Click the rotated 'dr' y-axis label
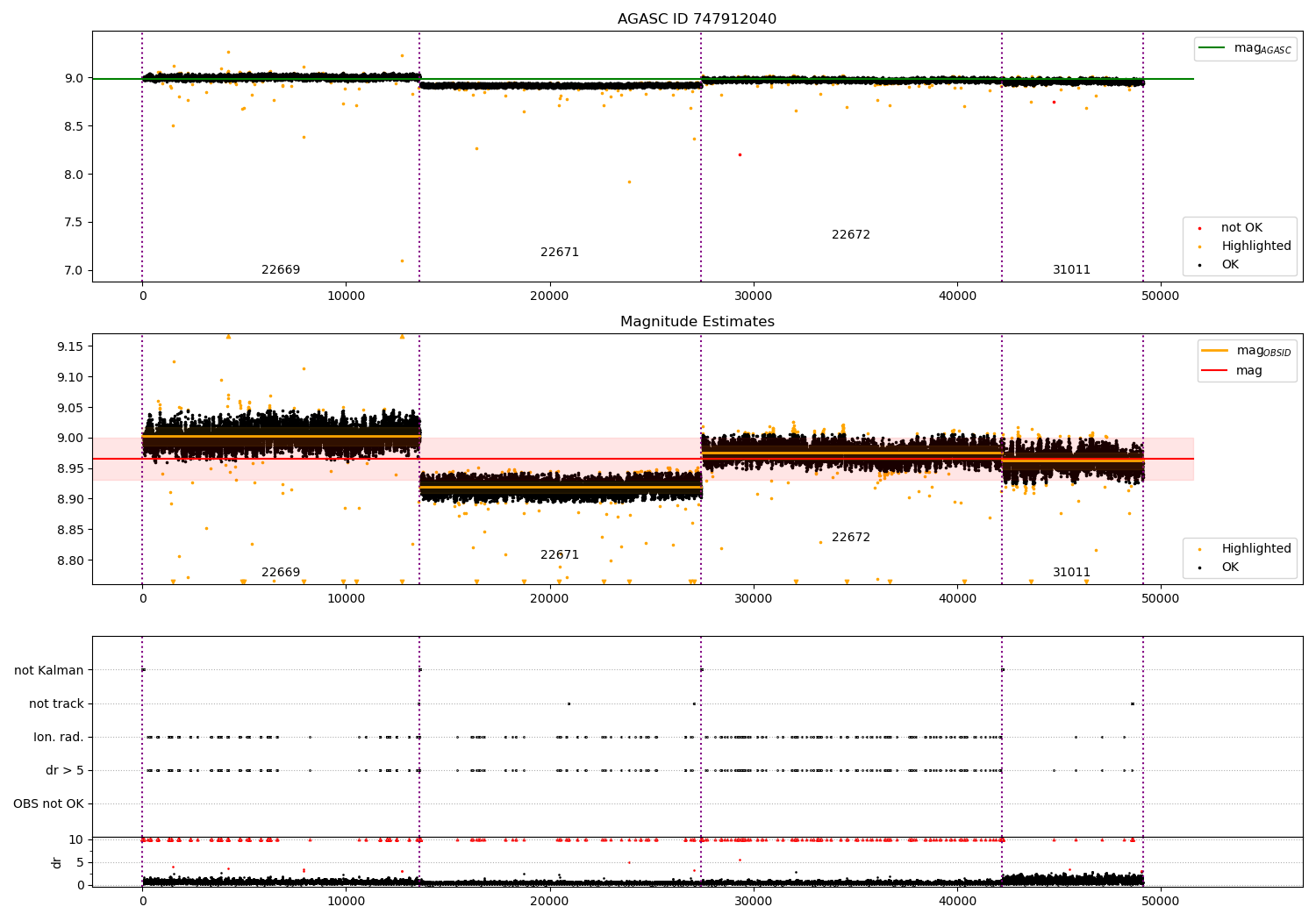 57,862
